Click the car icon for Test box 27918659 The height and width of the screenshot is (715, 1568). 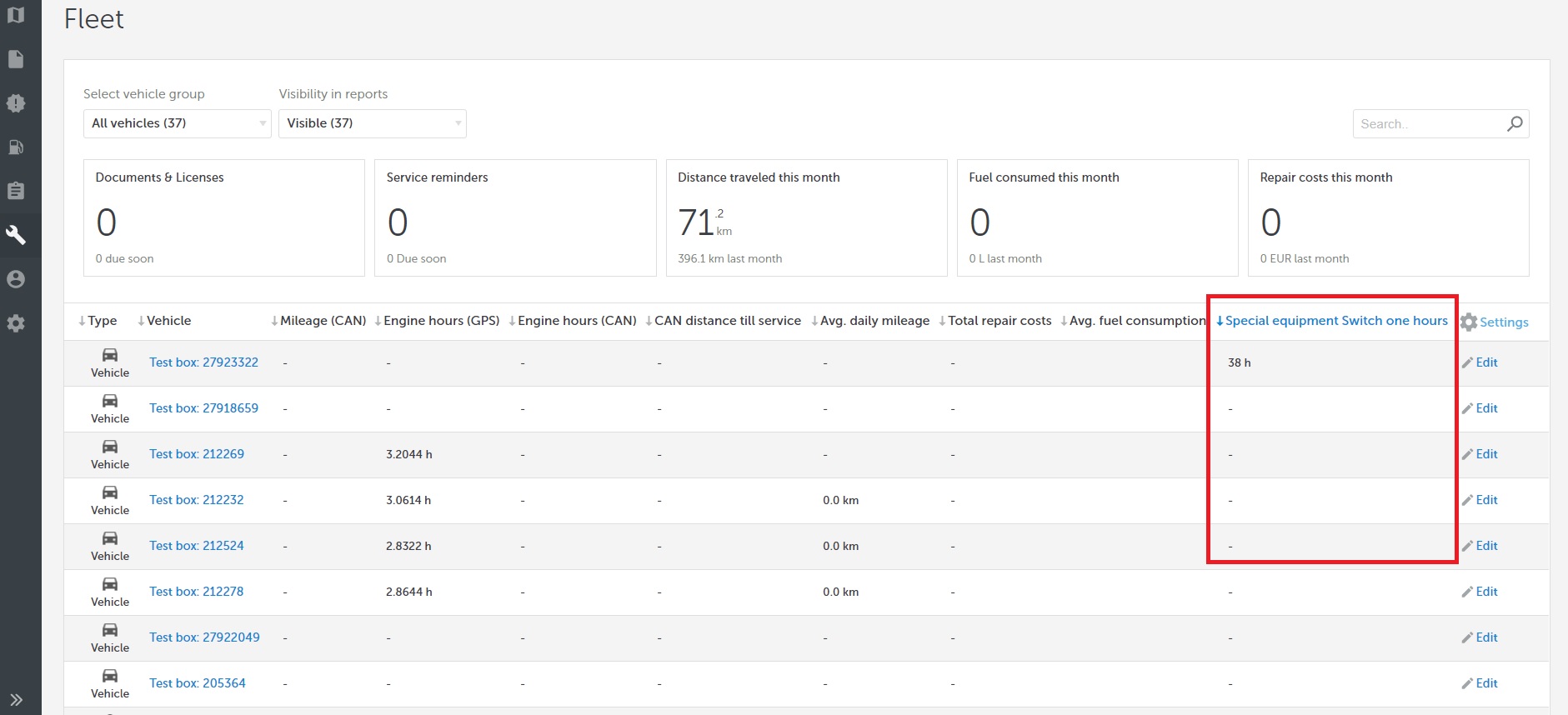click(x=110, y=401)
